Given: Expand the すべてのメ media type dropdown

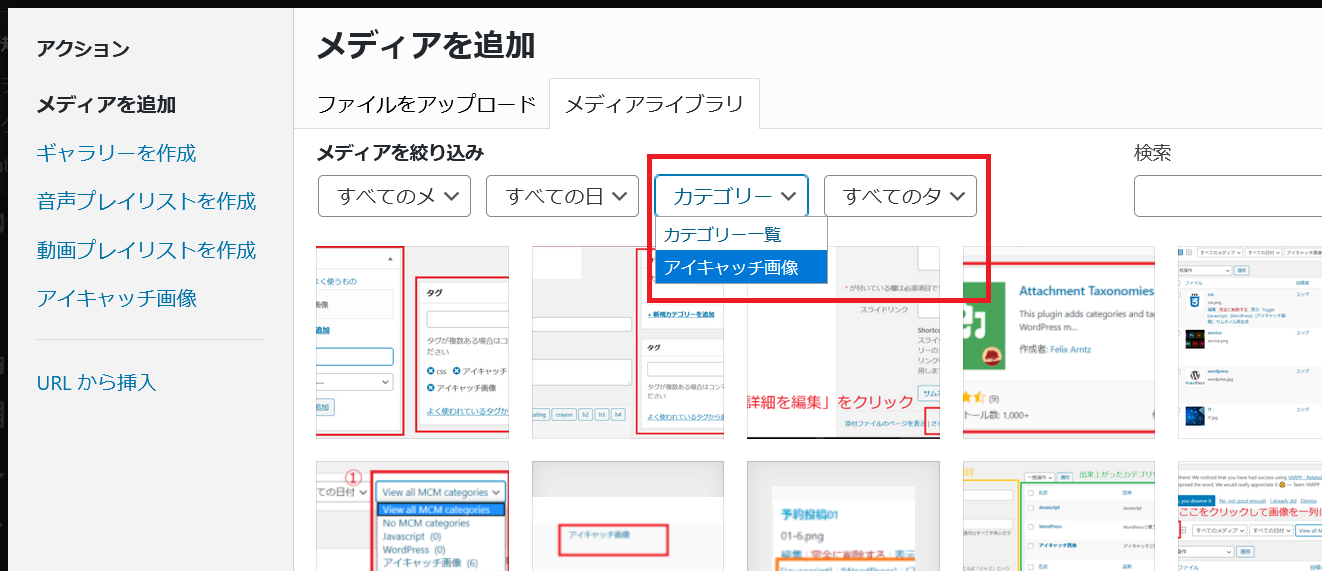Looking at the screenshot, I should coord(394,196).
